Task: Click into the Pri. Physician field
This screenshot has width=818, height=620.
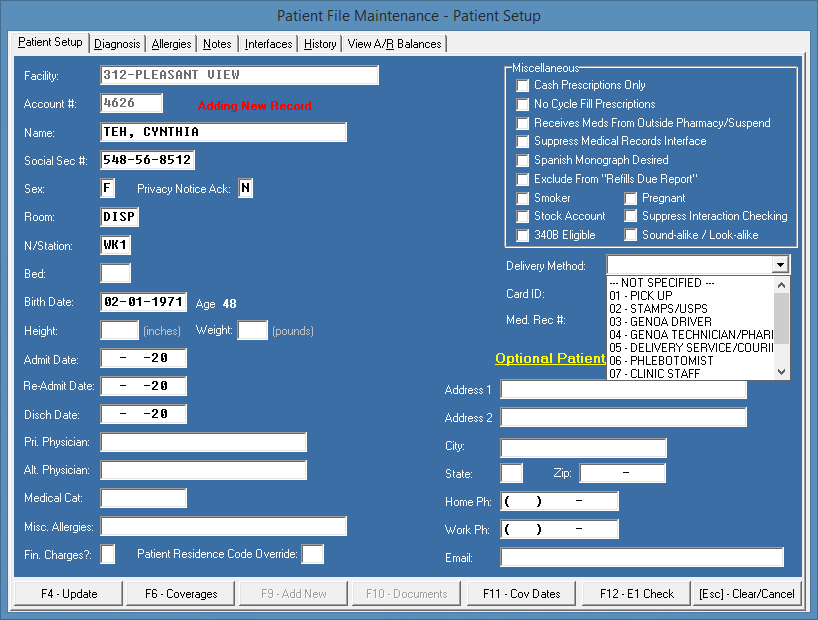Action: tap(203, 443)
